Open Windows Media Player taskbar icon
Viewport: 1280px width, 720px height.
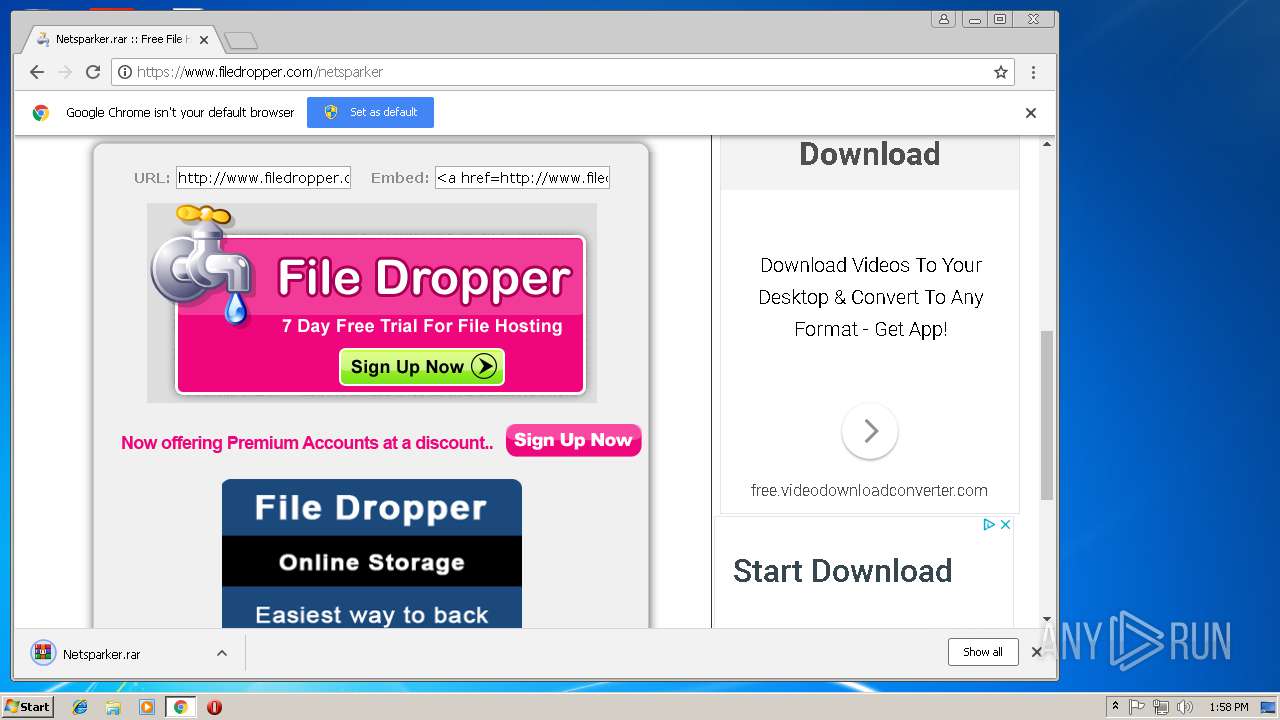point(147,707)
